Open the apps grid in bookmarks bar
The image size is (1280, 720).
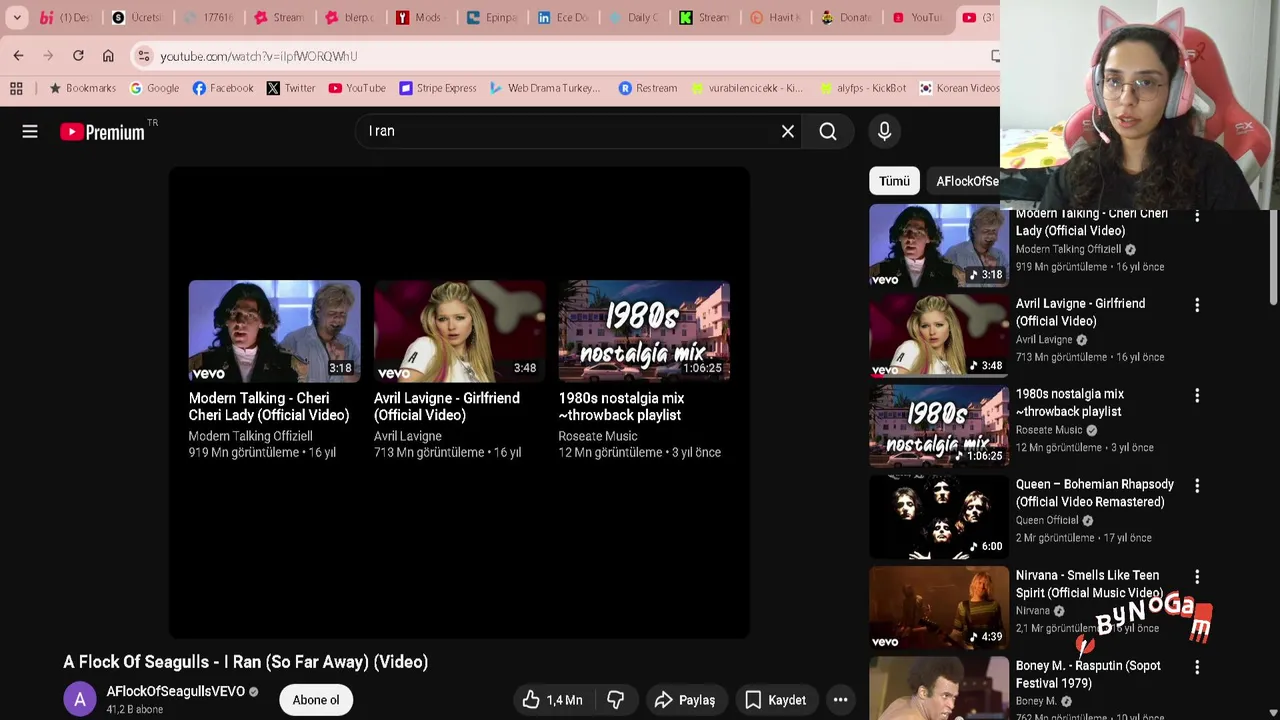click(16, 88)
